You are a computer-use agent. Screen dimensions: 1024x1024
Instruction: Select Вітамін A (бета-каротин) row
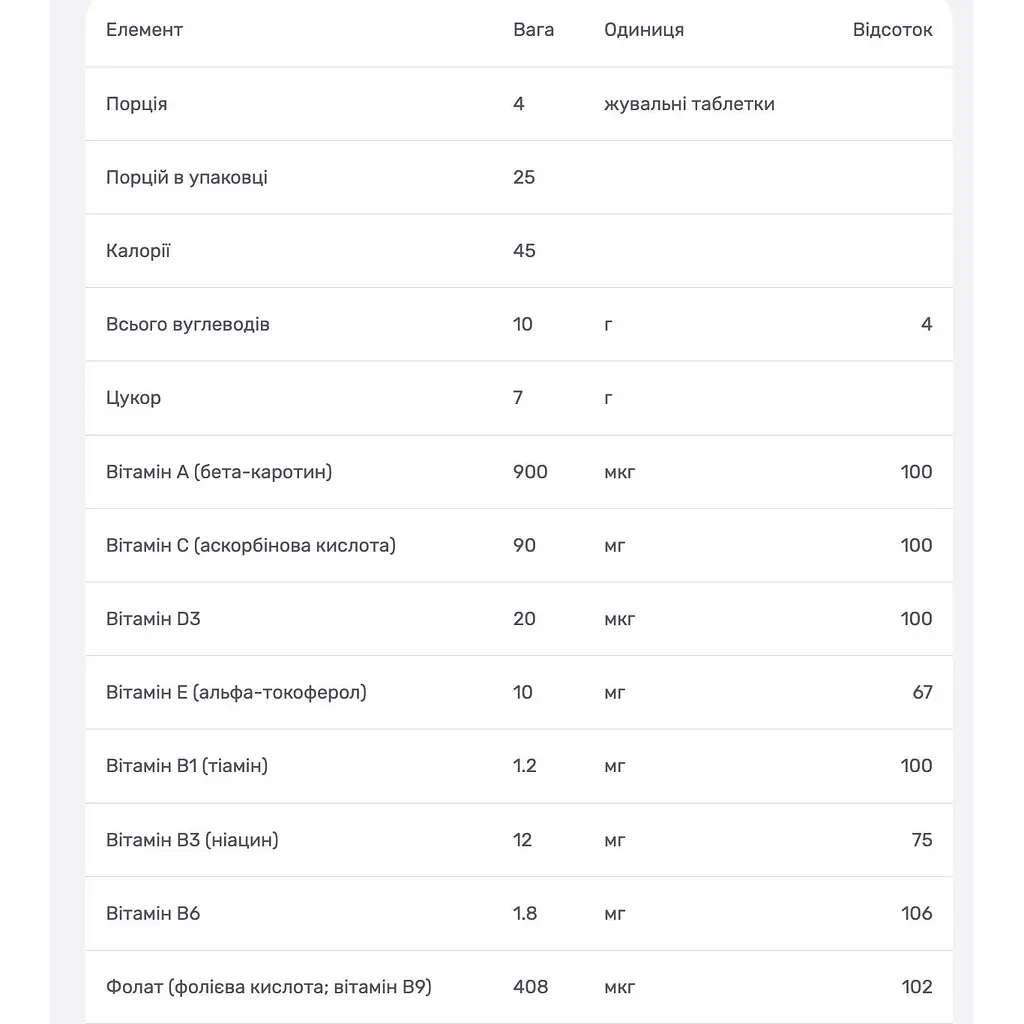coord(519,472)
